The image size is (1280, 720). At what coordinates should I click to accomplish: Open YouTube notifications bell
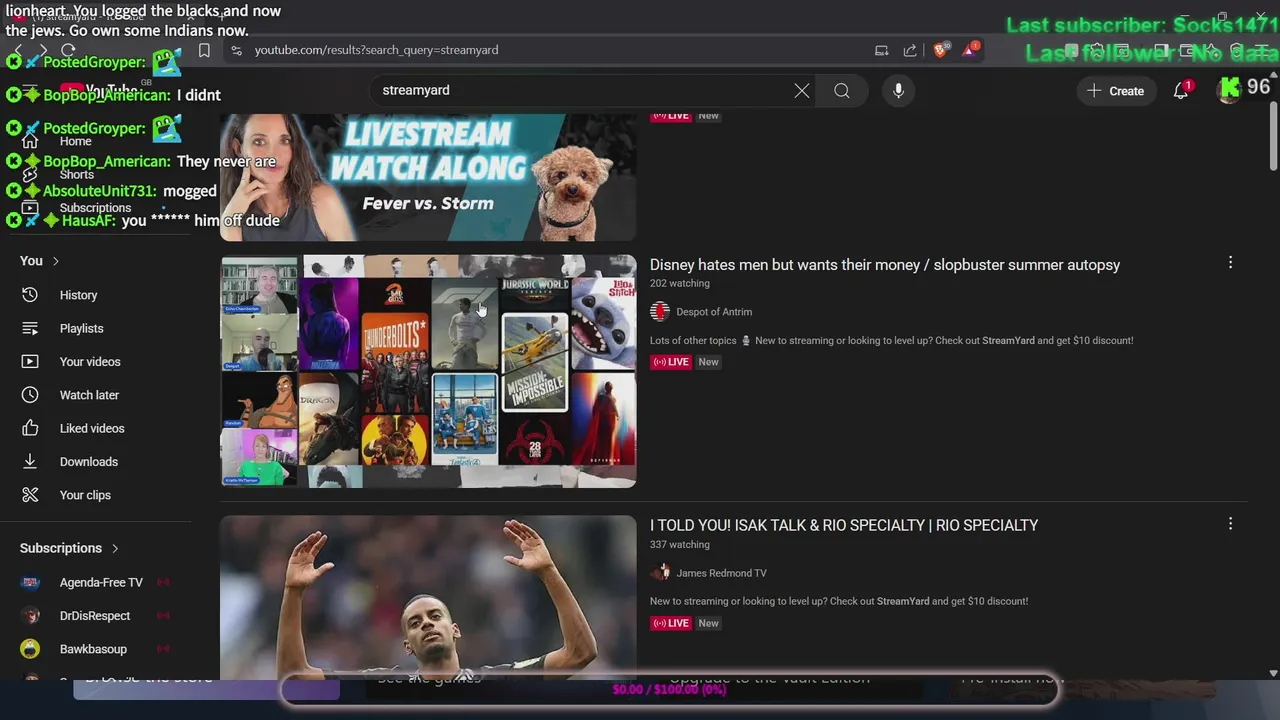[x=1181, y=90]
